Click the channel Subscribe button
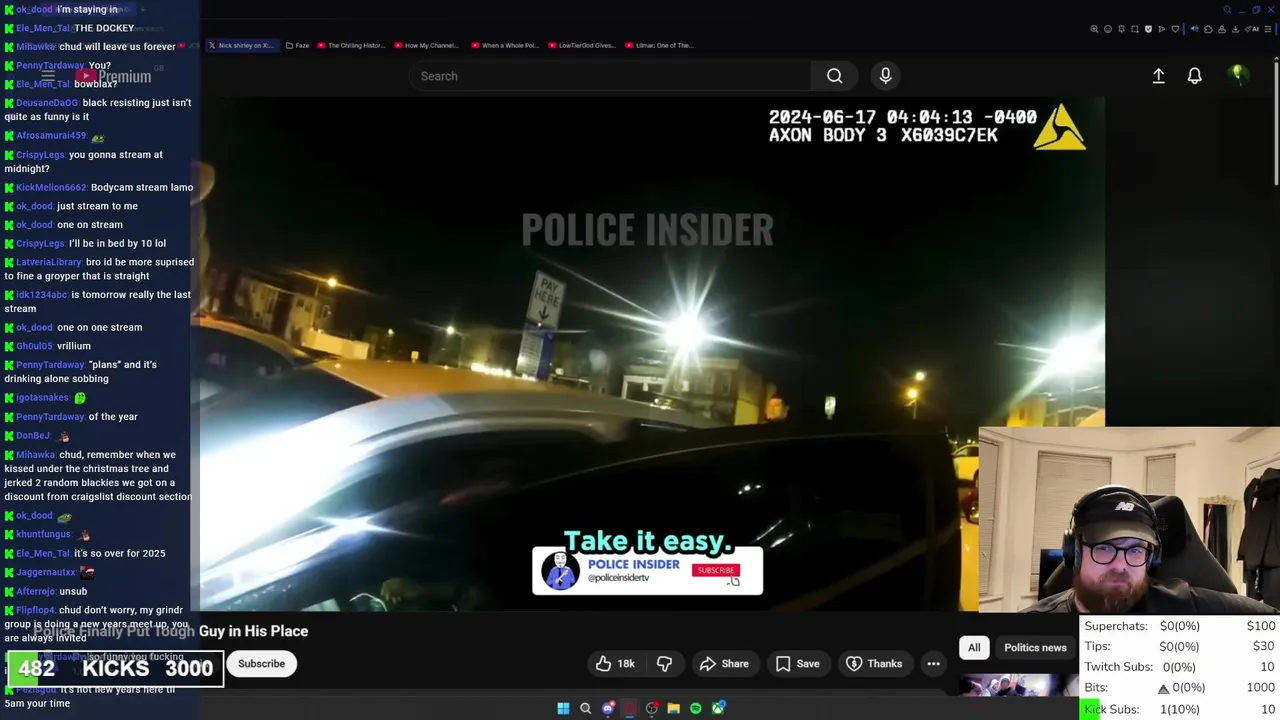Screen dimensions: 1280x720 (x=261, y=663)
